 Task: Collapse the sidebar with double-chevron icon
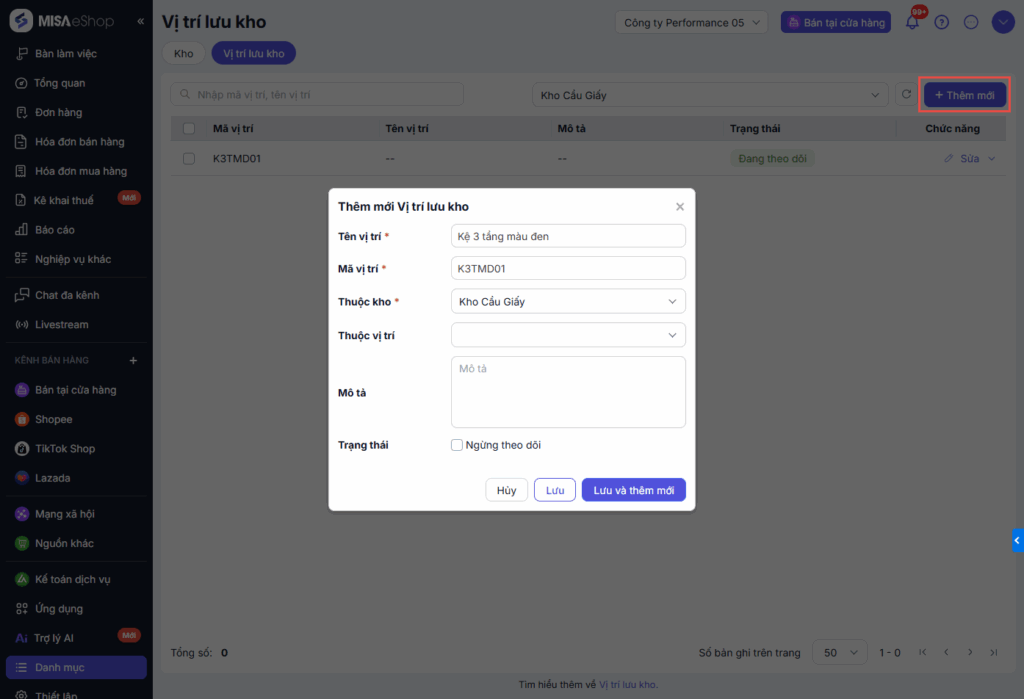(x=140, y=21)
